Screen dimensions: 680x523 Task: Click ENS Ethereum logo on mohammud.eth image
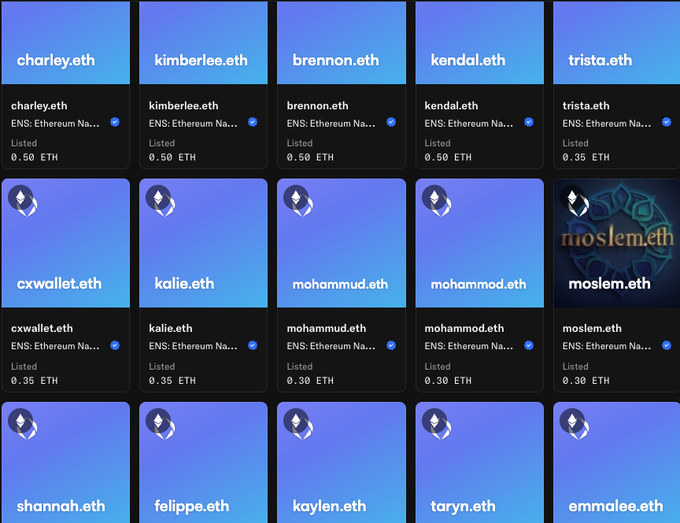click(298, 201)
